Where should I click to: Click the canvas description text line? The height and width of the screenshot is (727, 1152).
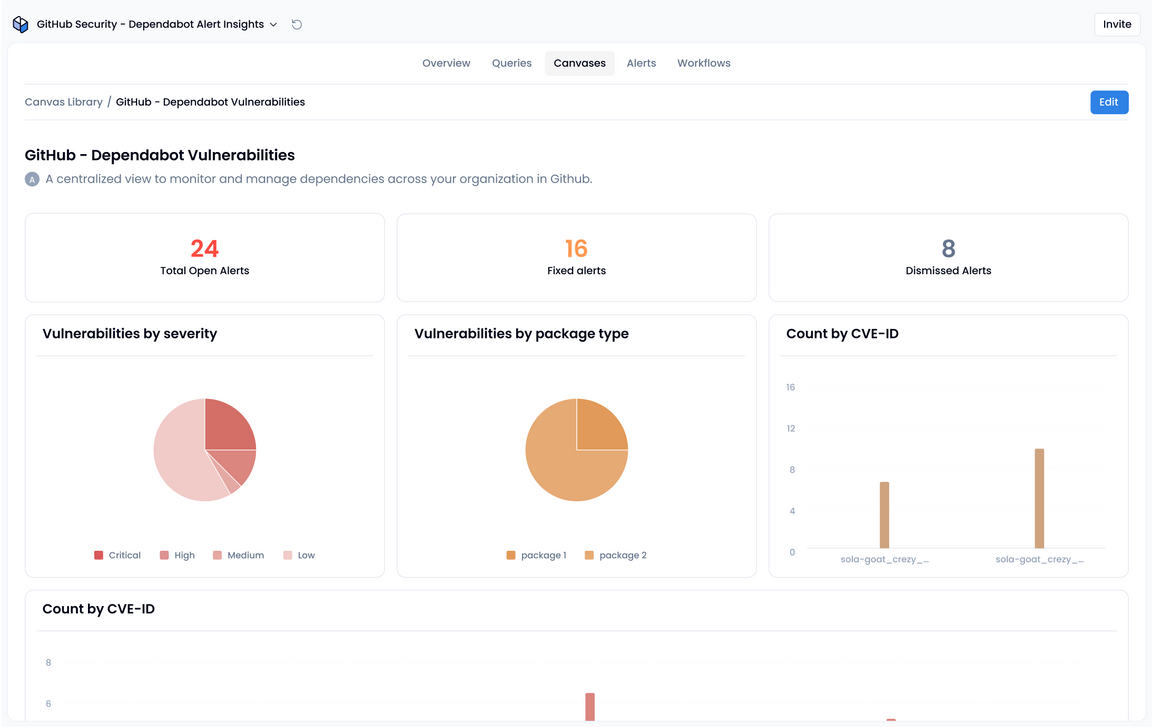[x=319, y=179]
